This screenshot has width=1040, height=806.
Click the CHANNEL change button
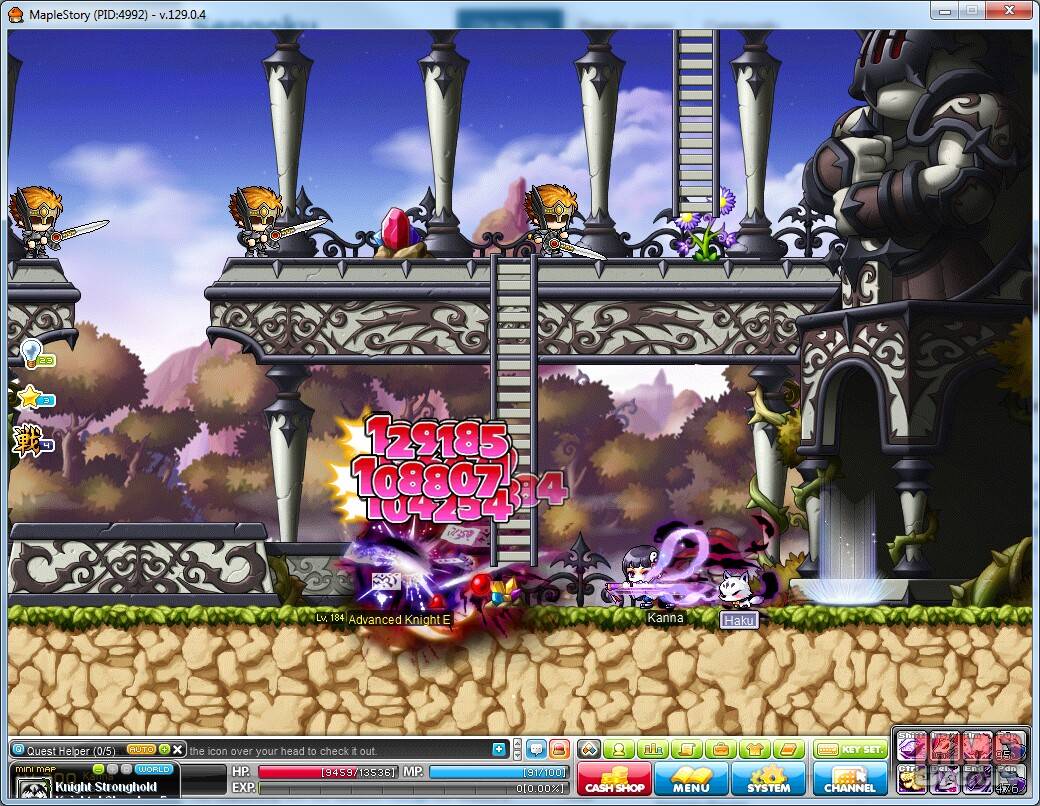click(849, 779)
